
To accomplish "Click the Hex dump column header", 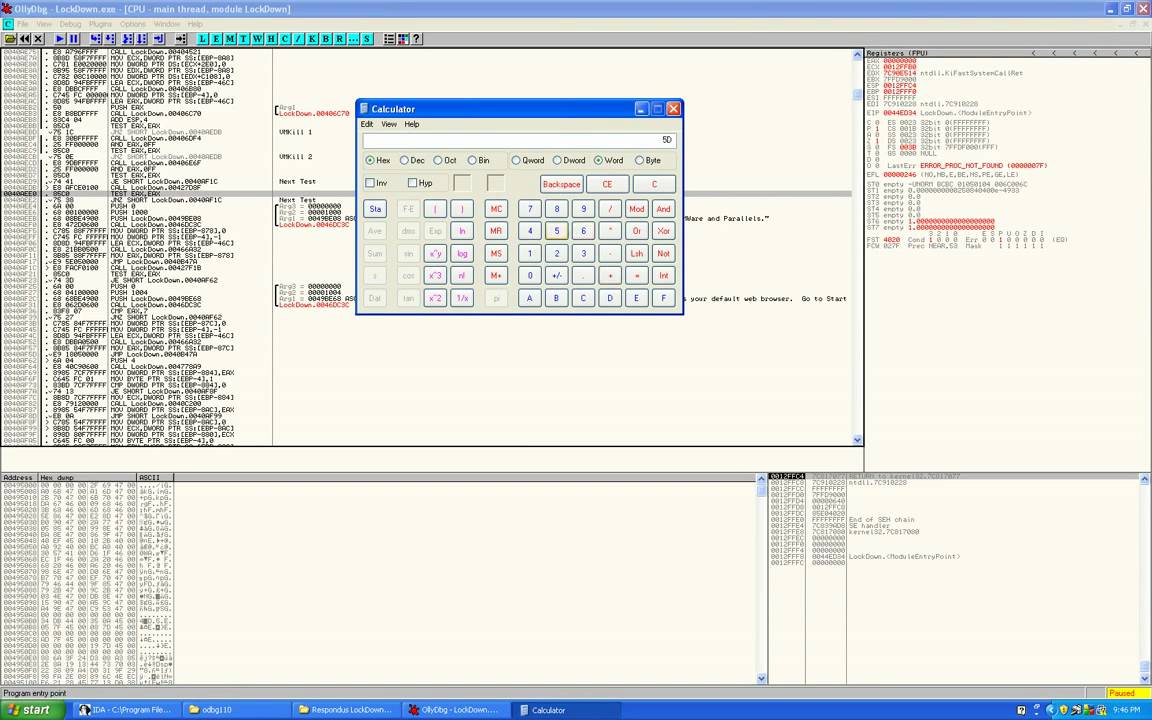I will point(87,478).
